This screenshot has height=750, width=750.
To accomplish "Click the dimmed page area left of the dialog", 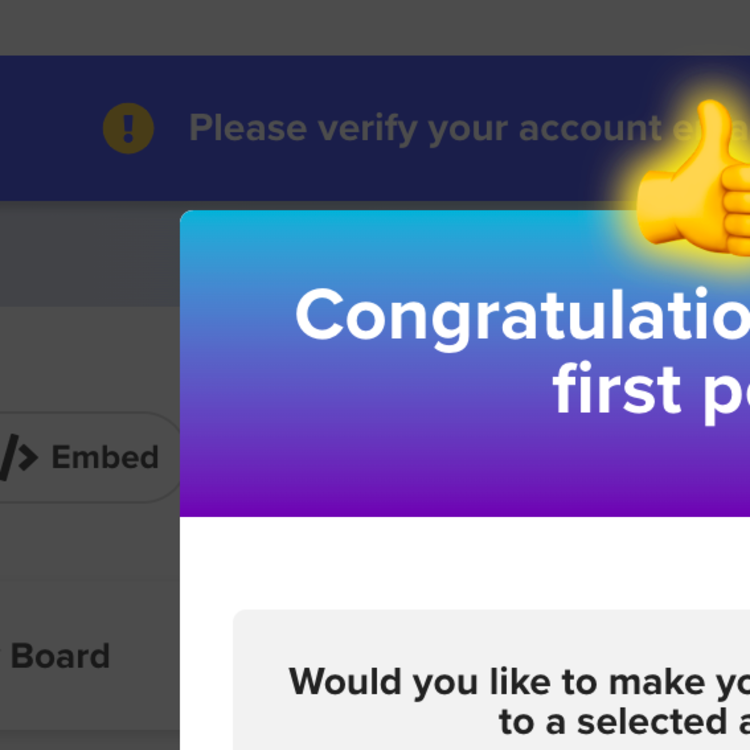I will (x=90, y=560).
